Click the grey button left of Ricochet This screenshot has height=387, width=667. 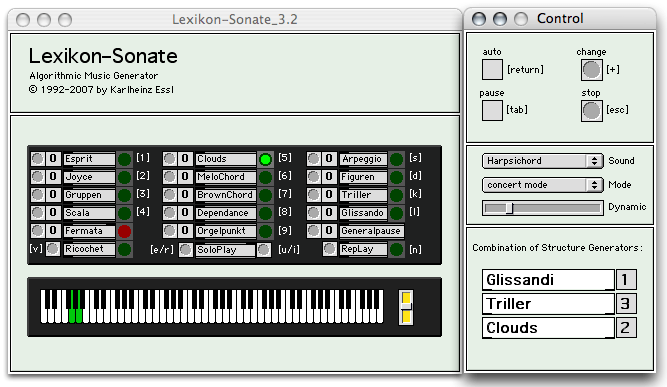pos(53,249)
